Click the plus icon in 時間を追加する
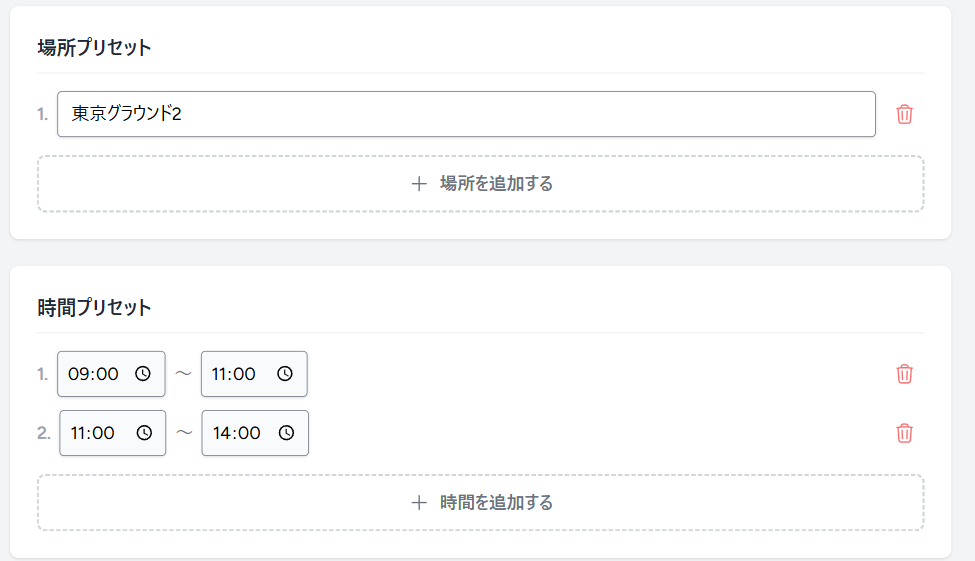The height and width of the screenshot is (561, 975). coord(419,502)
